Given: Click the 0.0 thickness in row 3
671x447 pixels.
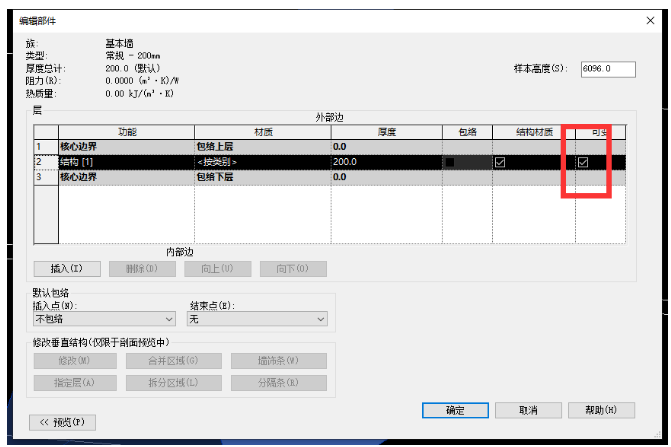Looking at the screenshot, I should click(x=386, y=177).
